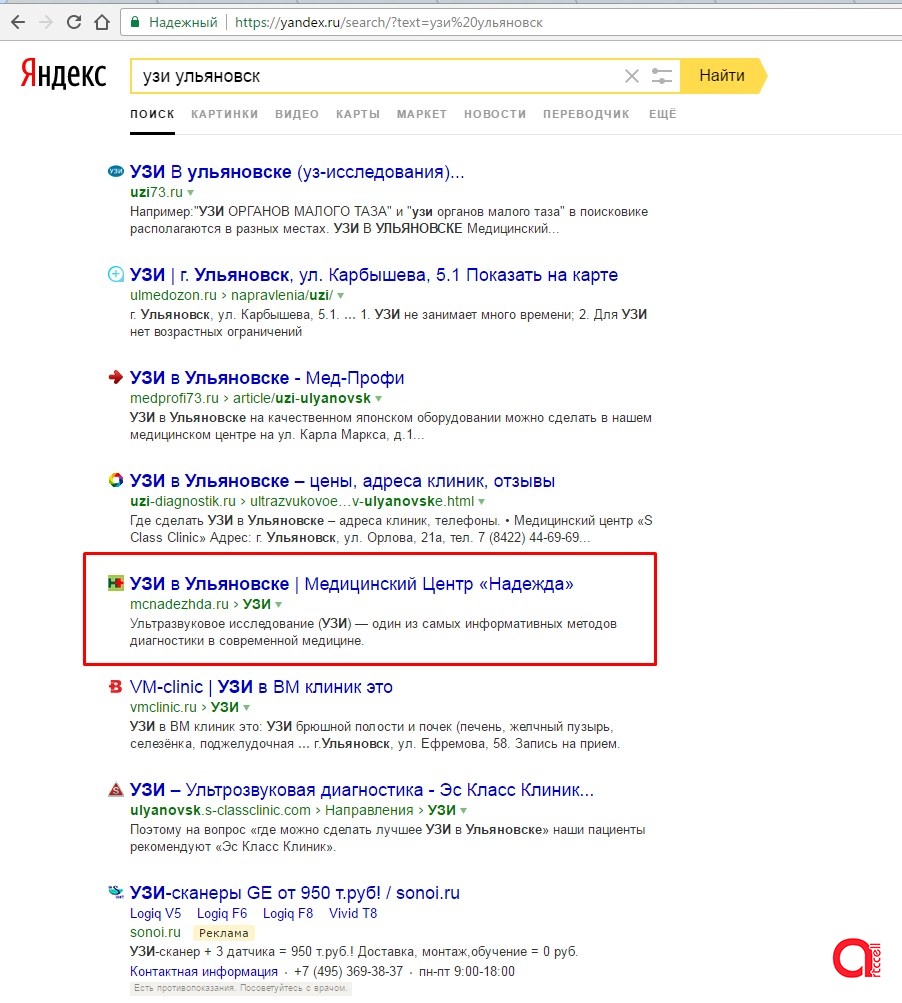The image size is (902, 1003).
Task: Click the ulmedozon.ru result favicon
Action: (x=116, y=274)
